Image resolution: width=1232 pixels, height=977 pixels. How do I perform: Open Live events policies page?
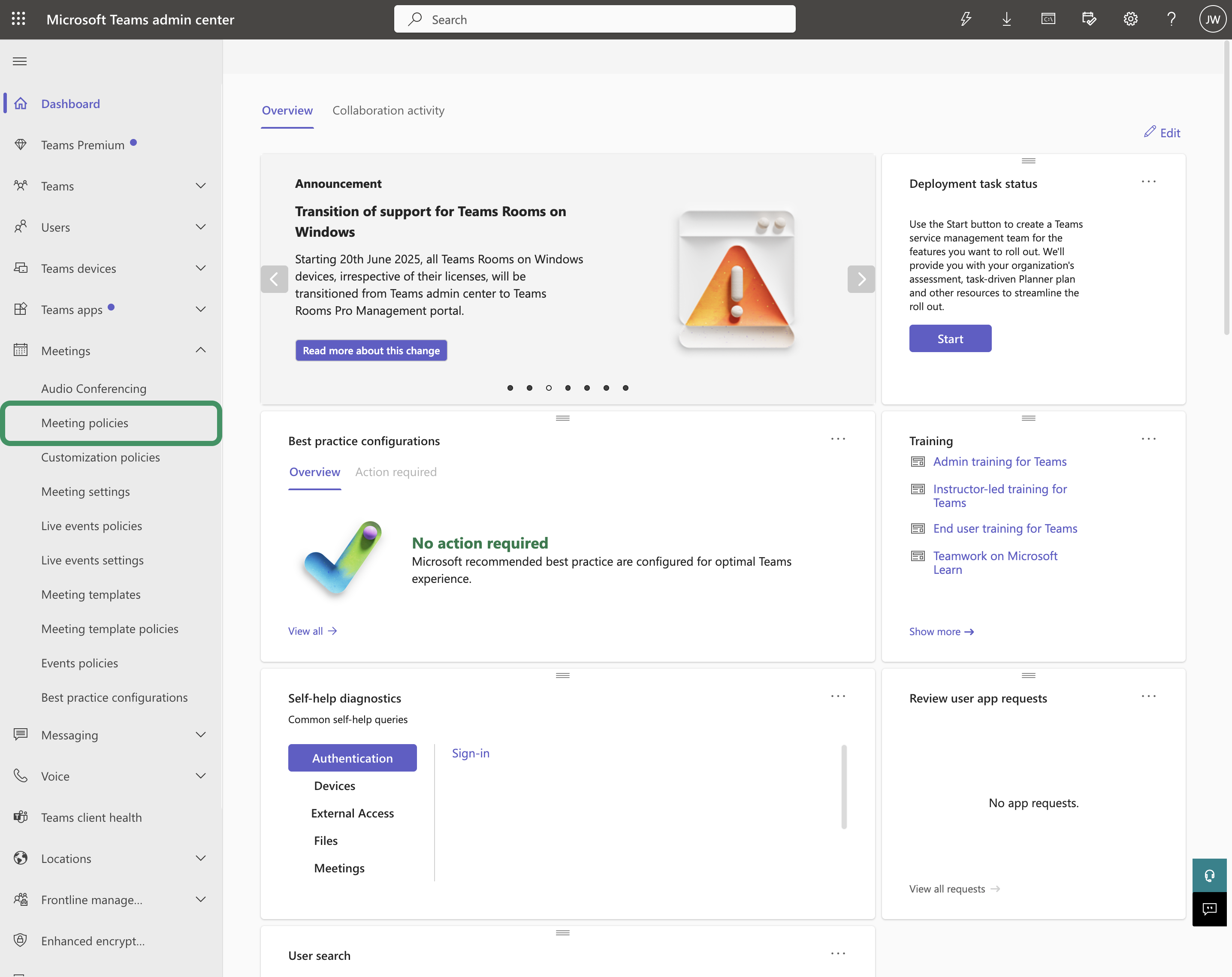click(91, 526)
